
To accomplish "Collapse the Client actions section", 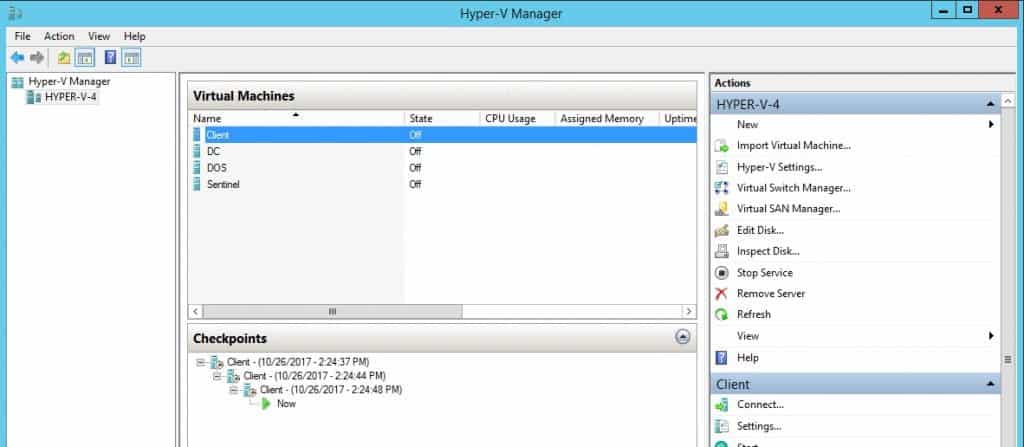I will (991, 384).
